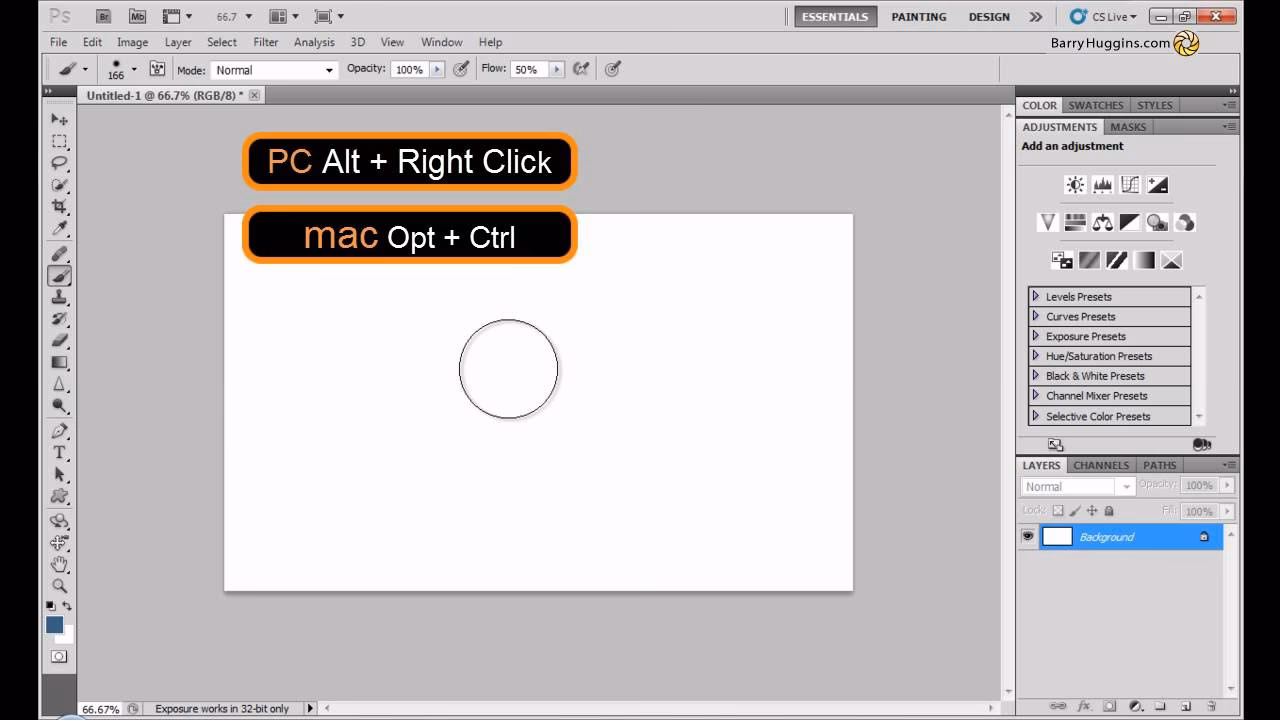Enable airbrush mode in the options bar

(582, 69)
